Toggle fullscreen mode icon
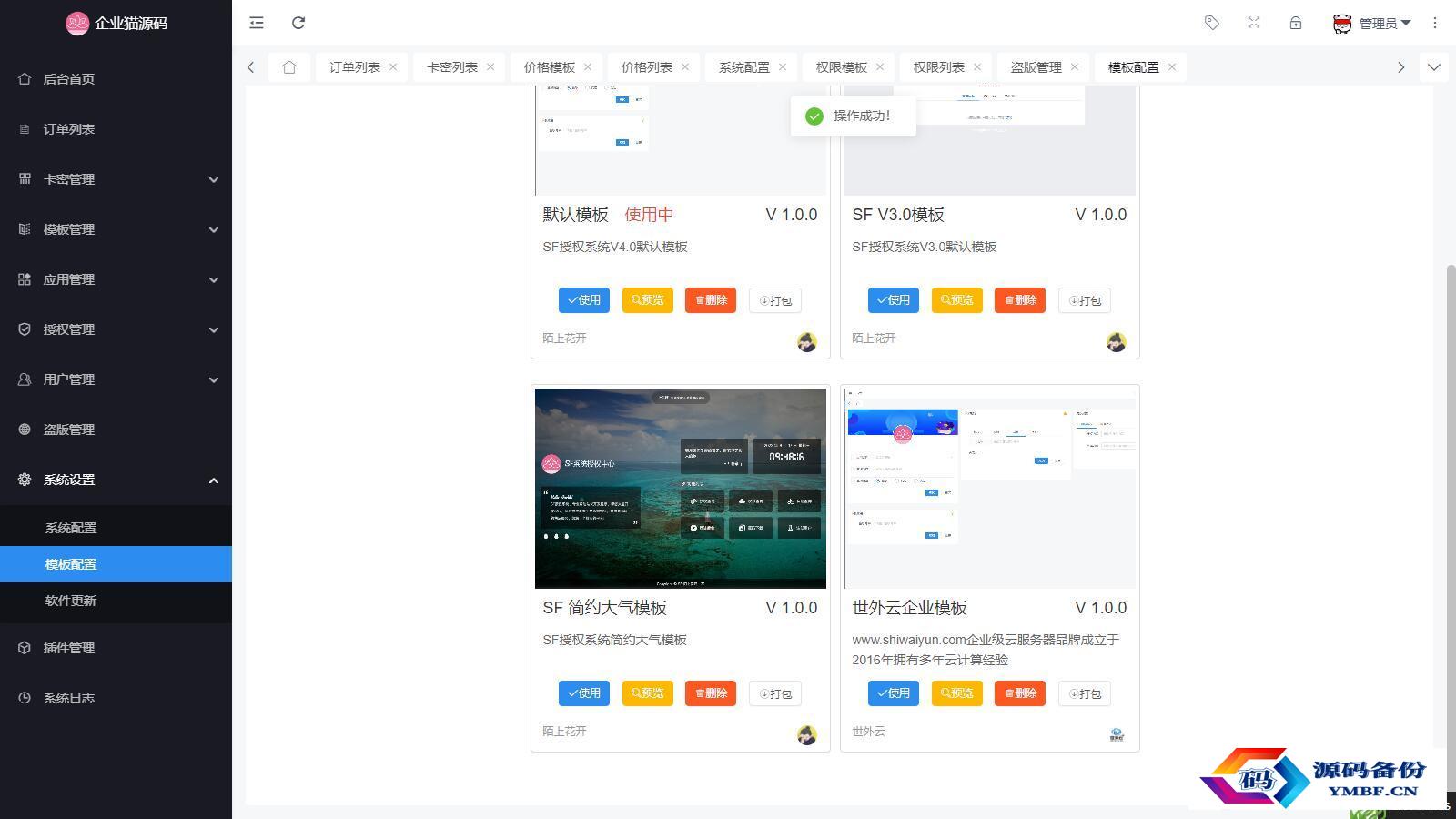1456x819 pixels. click(1254, 23)
